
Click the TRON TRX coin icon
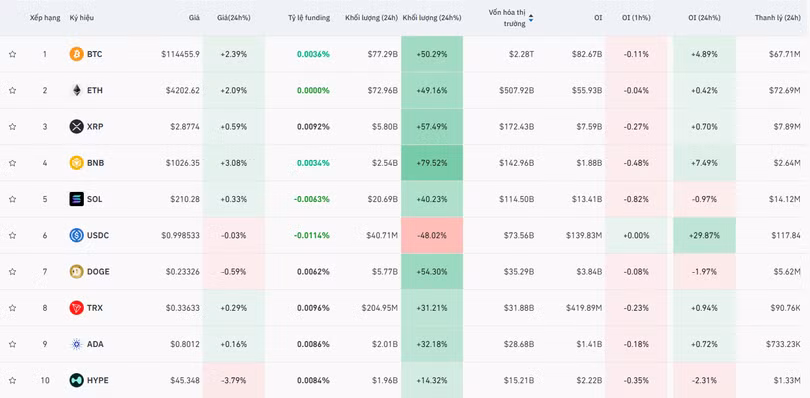pyautogui.click(x=76, y=308)
